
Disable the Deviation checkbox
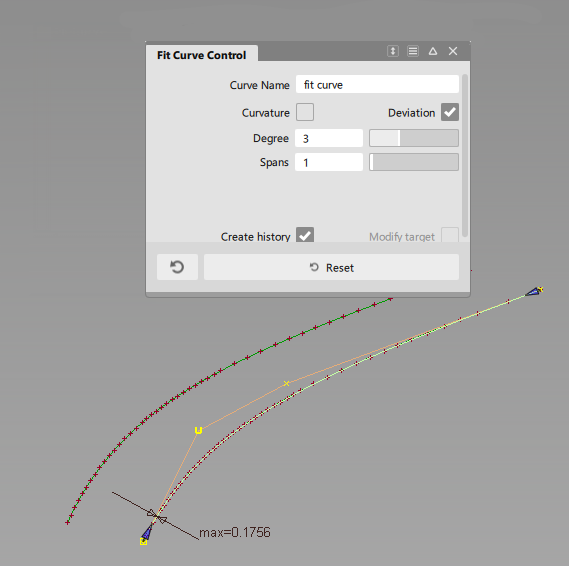450,112
